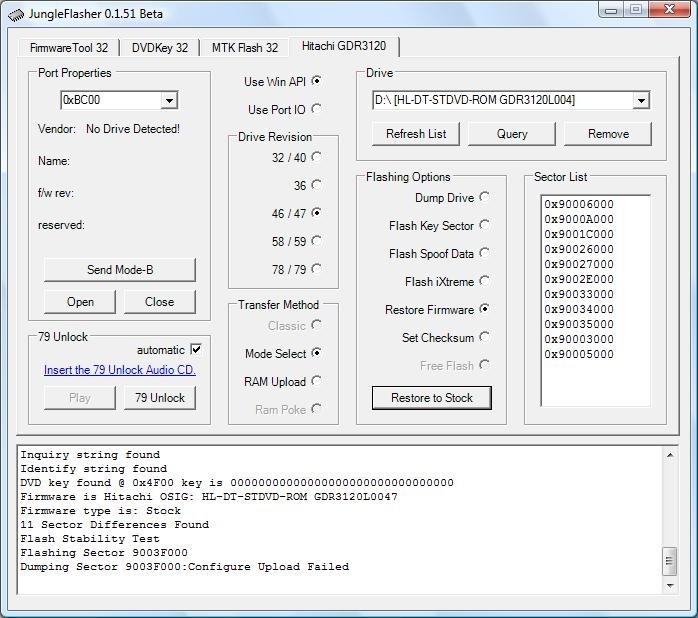Click the log scrollbar thumb

tap(670, 561)
